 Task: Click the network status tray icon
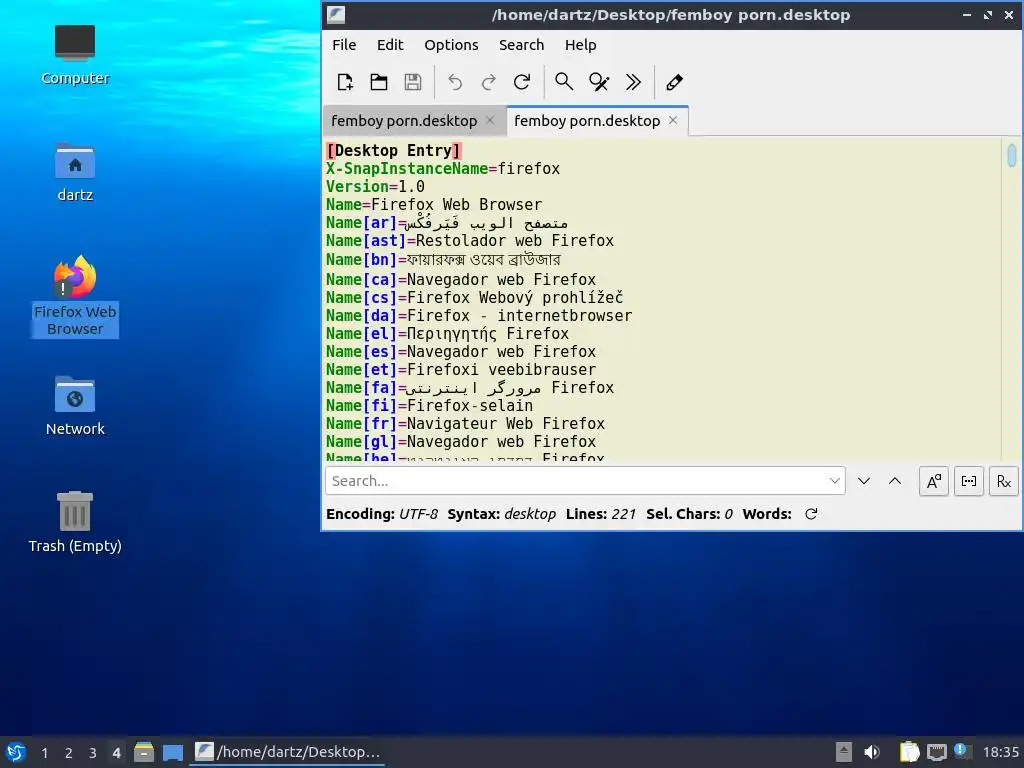(936, 752)
